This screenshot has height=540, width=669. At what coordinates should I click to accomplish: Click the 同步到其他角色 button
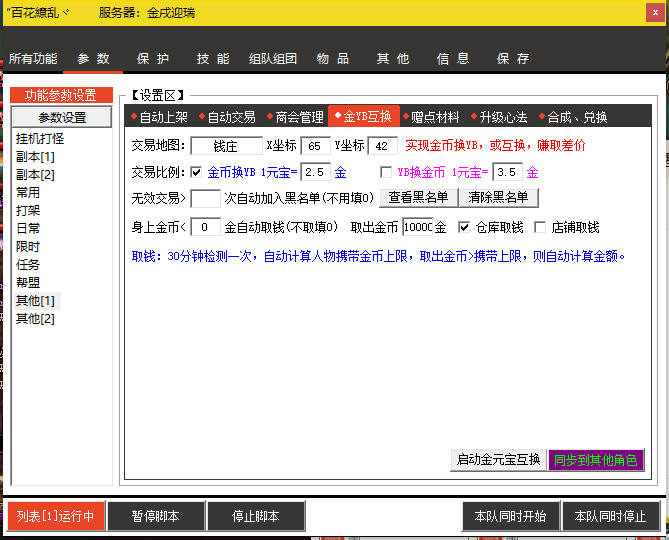596,460
